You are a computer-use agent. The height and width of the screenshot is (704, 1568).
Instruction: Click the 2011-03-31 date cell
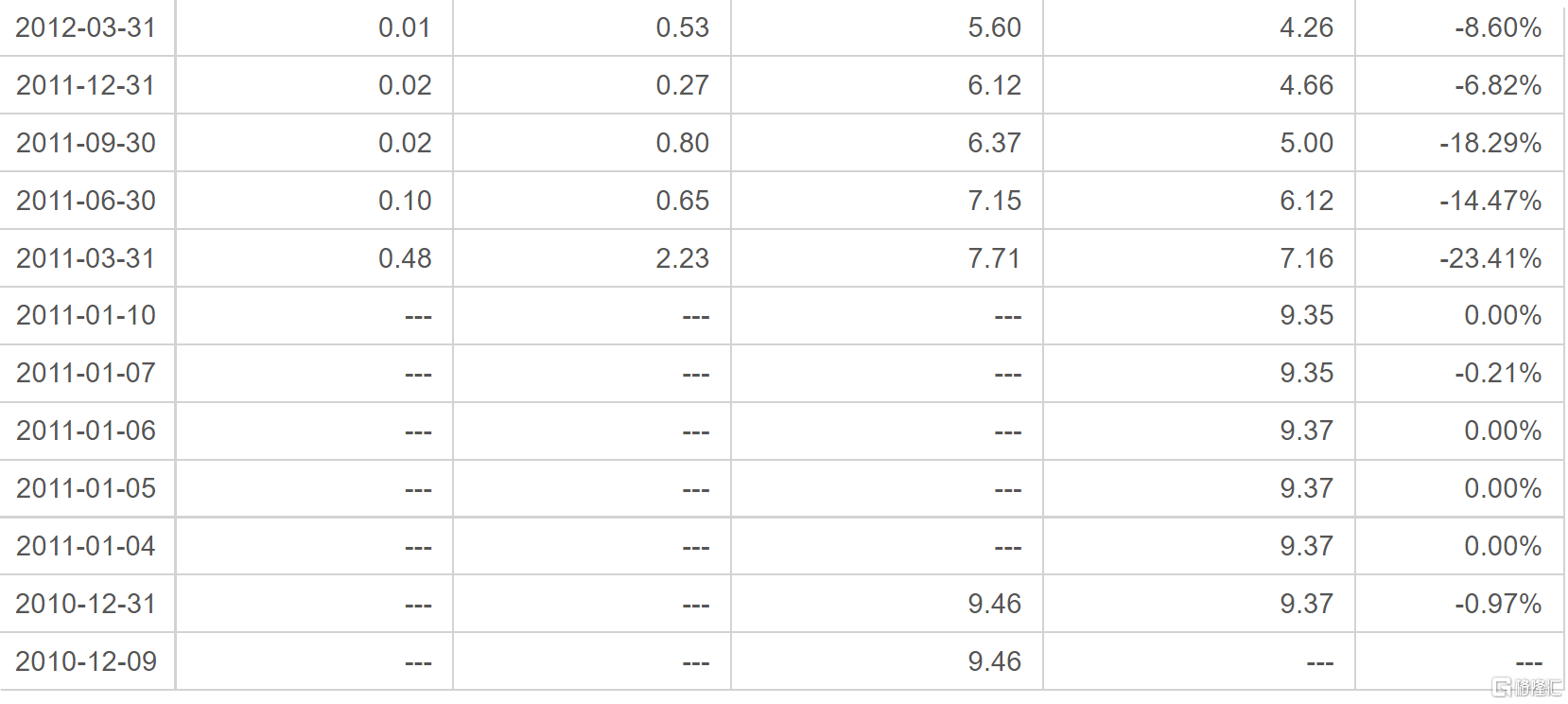click(x=86, y=258)
